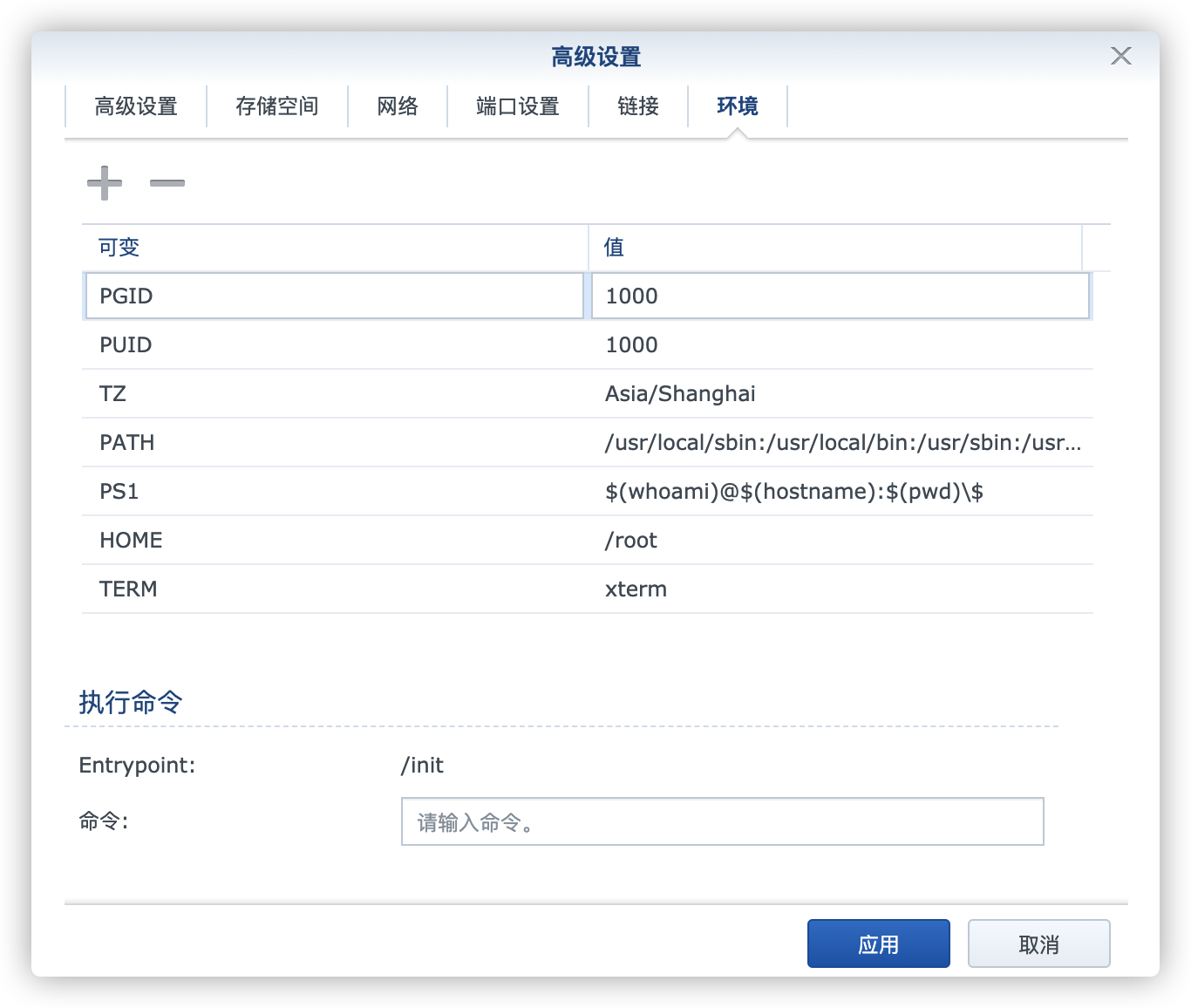Image resolution: width=1191 pixels, height=1008 pixels.
Task: Close the 高级设置 dialog with X
Action: pos(1120,56)
